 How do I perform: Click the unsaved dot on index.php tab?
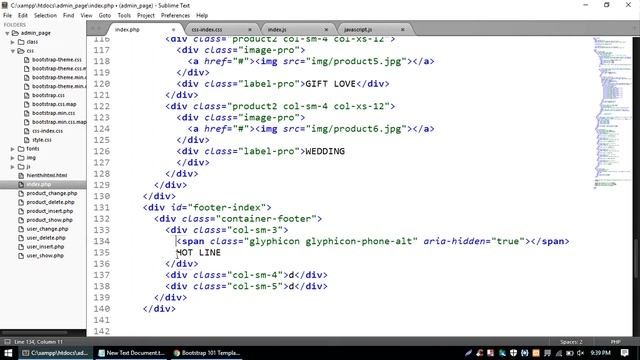[173, 29]
